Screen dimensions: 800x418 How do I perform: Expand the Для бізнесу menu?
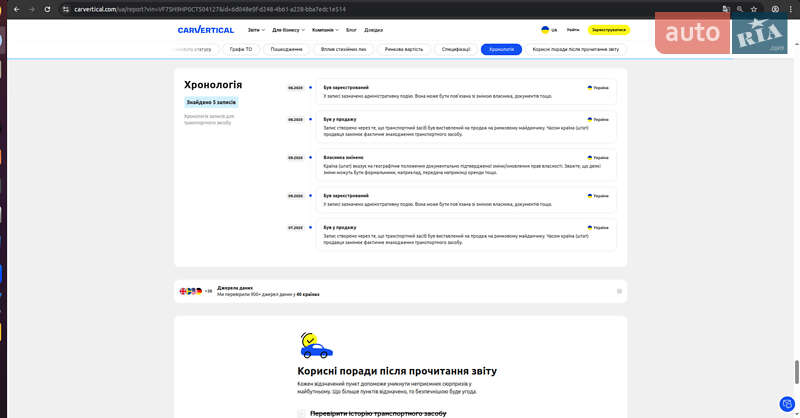(x=288, y=31)
